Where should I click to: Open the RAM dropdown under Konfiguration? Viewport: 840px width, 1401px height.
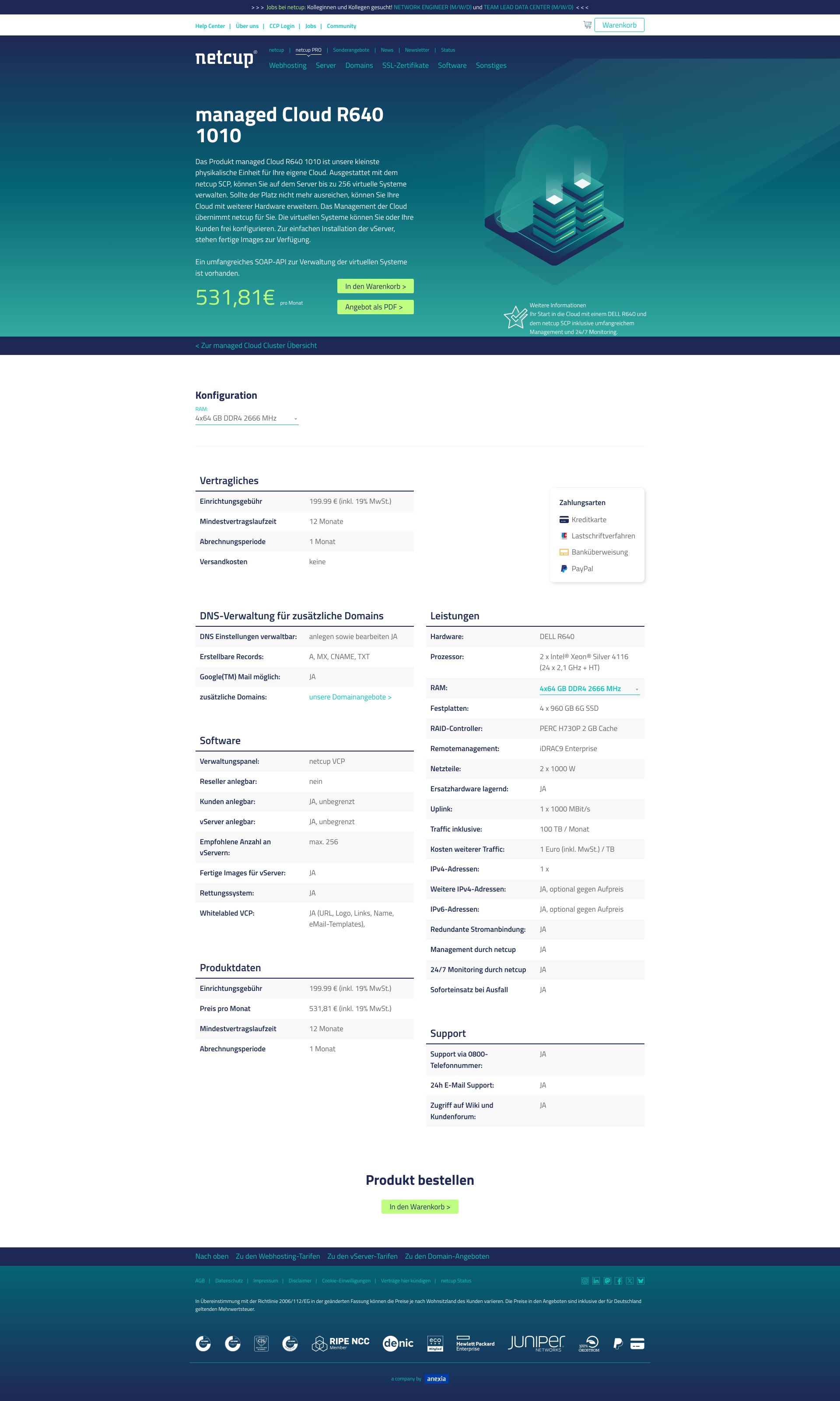point(247,418)
